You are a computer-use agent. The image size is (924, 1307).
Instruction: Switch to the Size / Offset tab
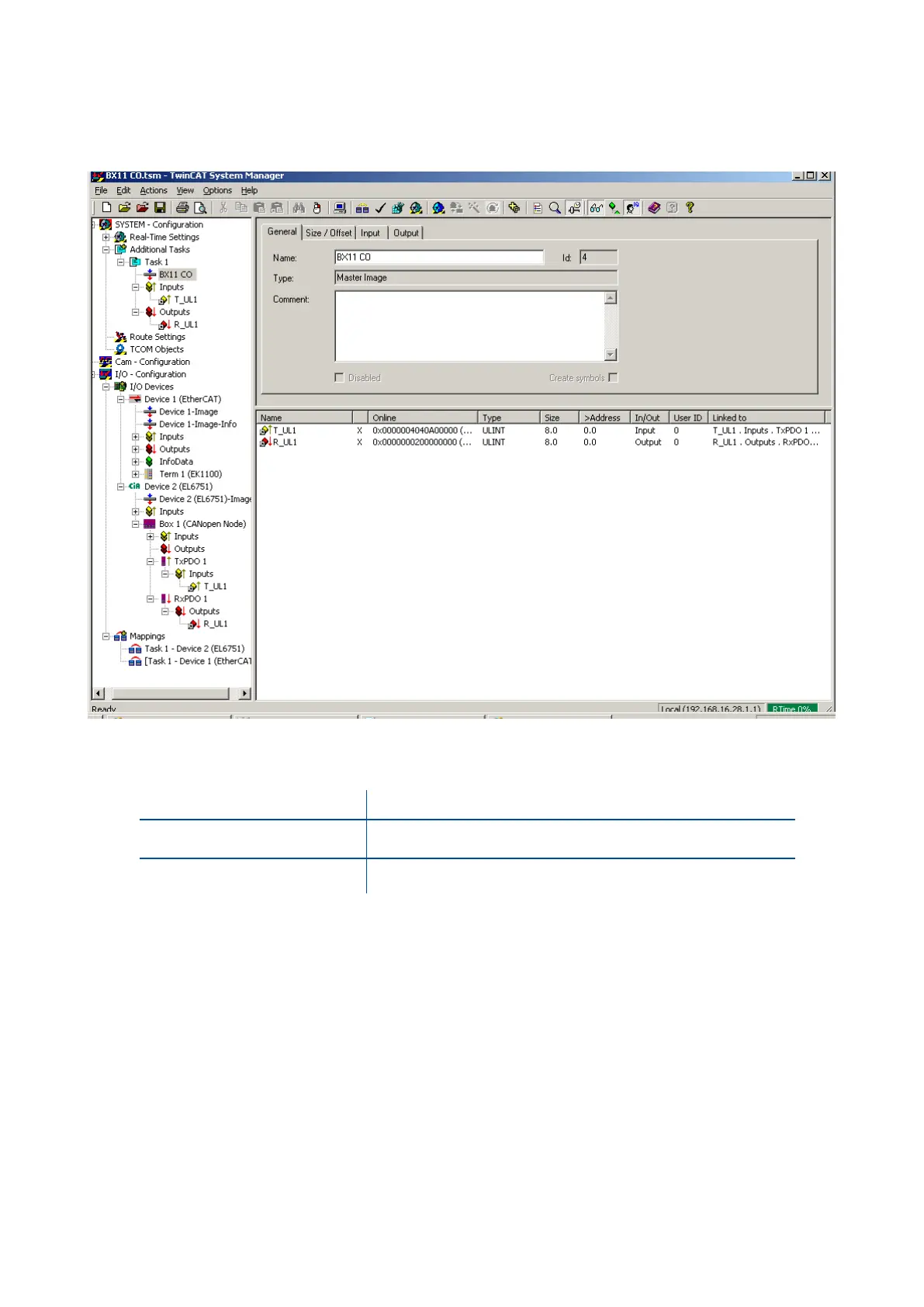pos(328,233)
